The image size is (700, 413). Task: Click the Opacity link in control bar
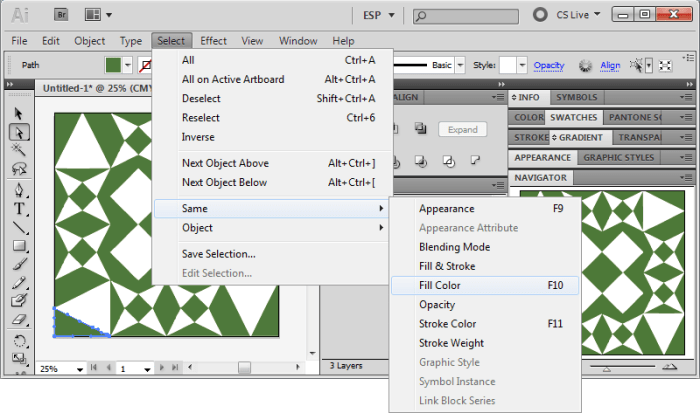point(549,66)
